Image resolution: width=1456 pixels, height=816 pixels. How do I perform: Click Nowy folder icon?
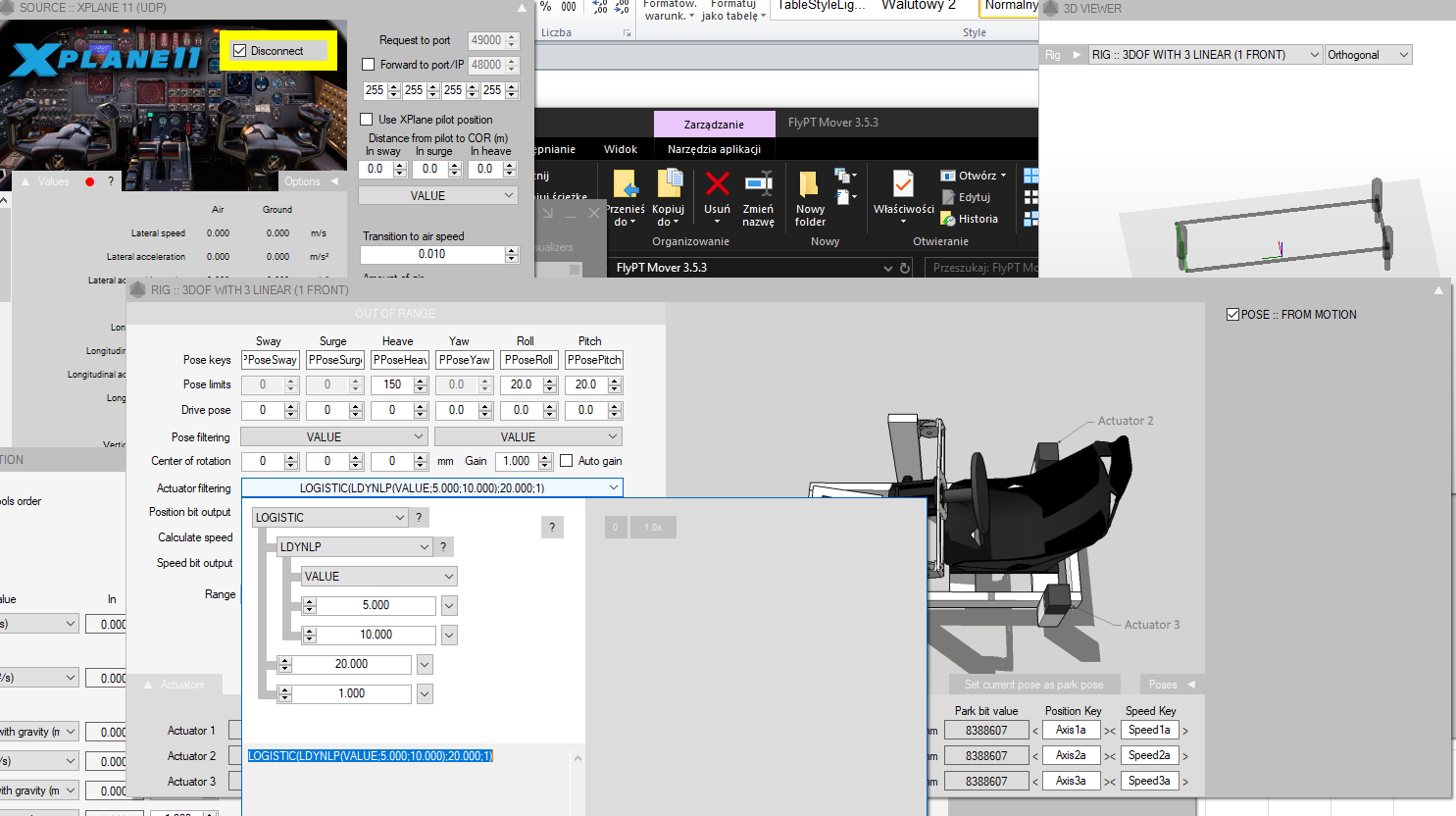tap(809, 184)
